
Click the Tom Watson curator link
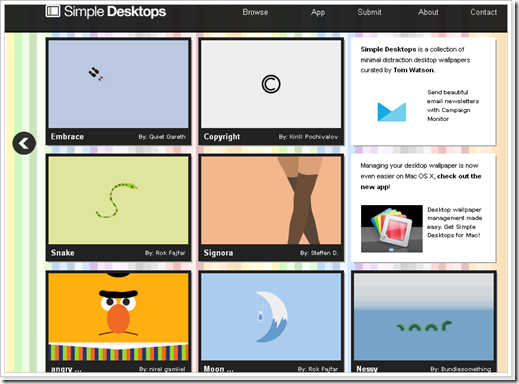(414, 70)
